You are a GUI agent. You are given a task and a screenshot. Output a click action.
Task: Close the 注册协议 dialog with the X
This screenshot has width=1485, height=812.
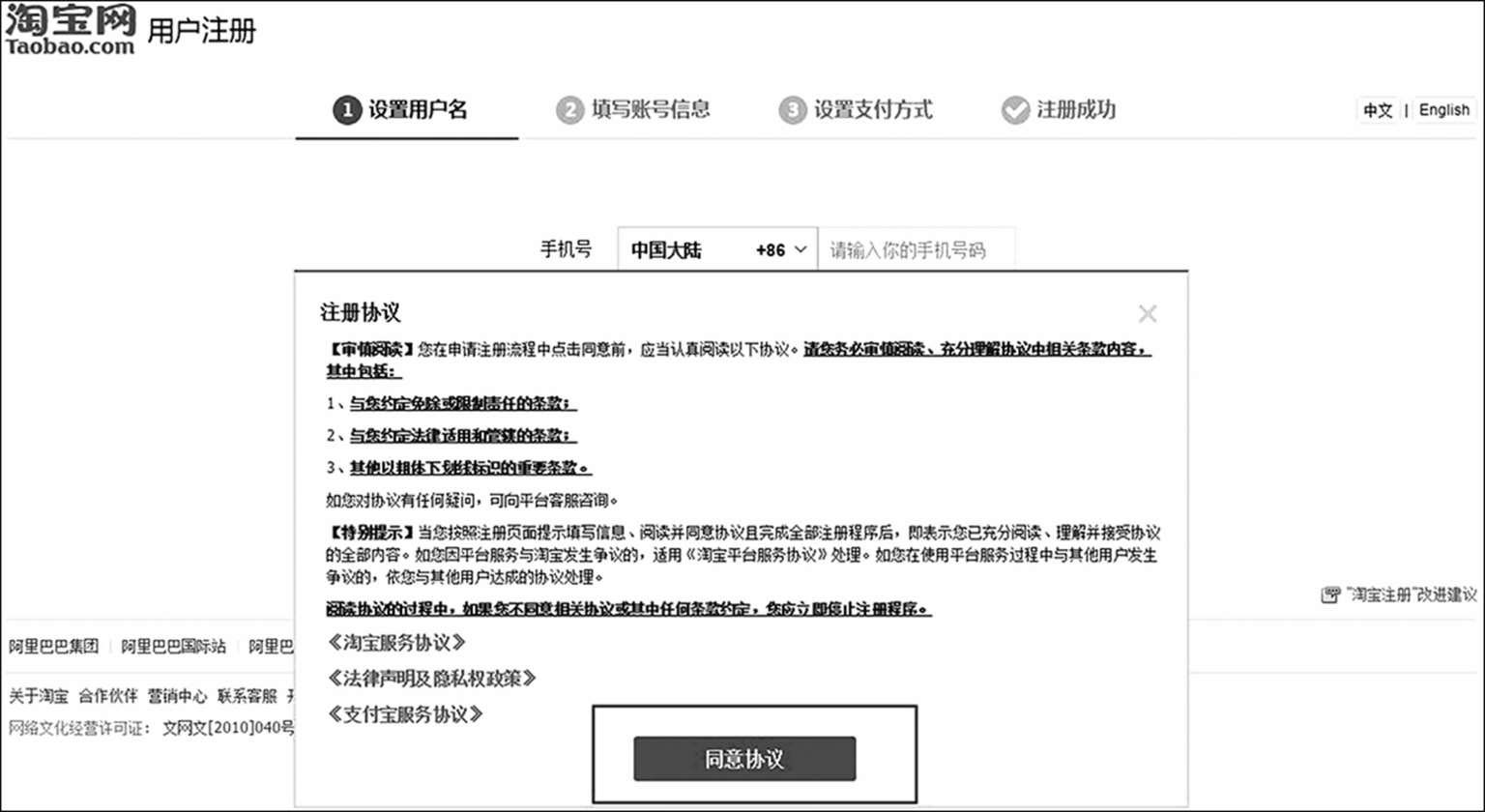1148,313
